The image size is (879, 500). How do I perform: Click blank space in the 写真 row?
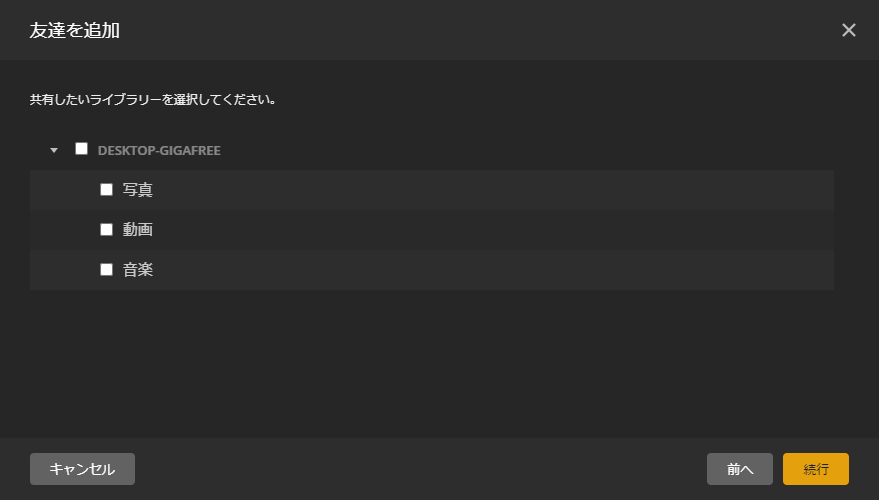click(x=493, y=190)
